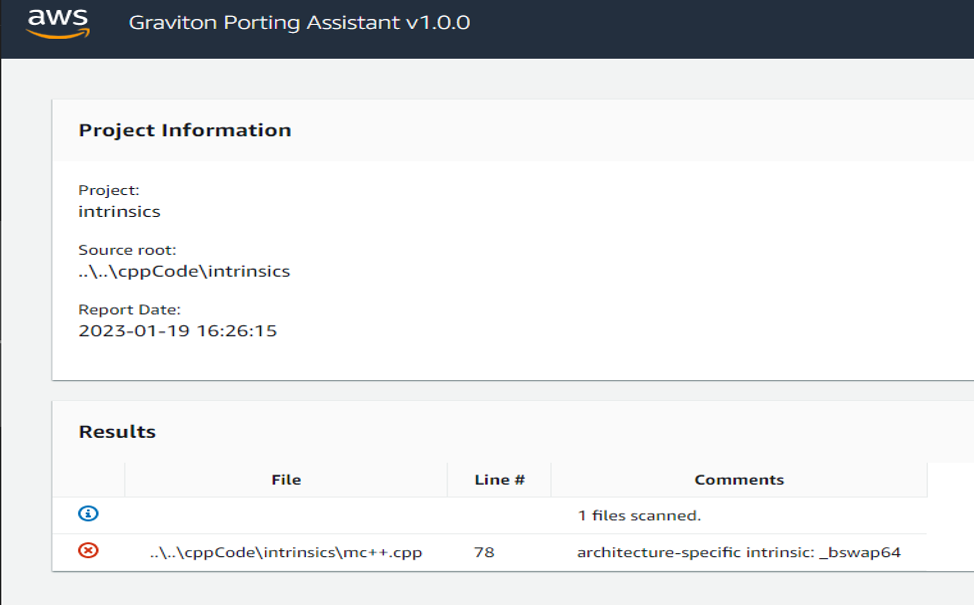Click the File column header
The height and width of the screenshot is (606, 974).
tap(286, 480)
